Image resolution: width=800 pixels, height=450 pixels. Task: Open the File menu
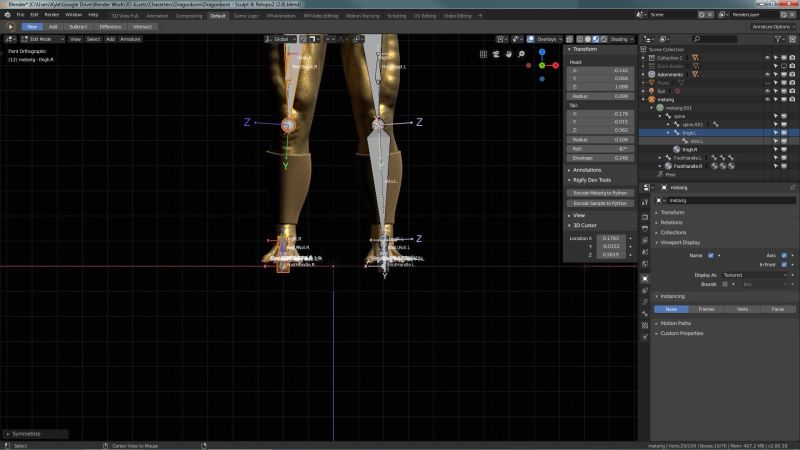coord(20,15)
